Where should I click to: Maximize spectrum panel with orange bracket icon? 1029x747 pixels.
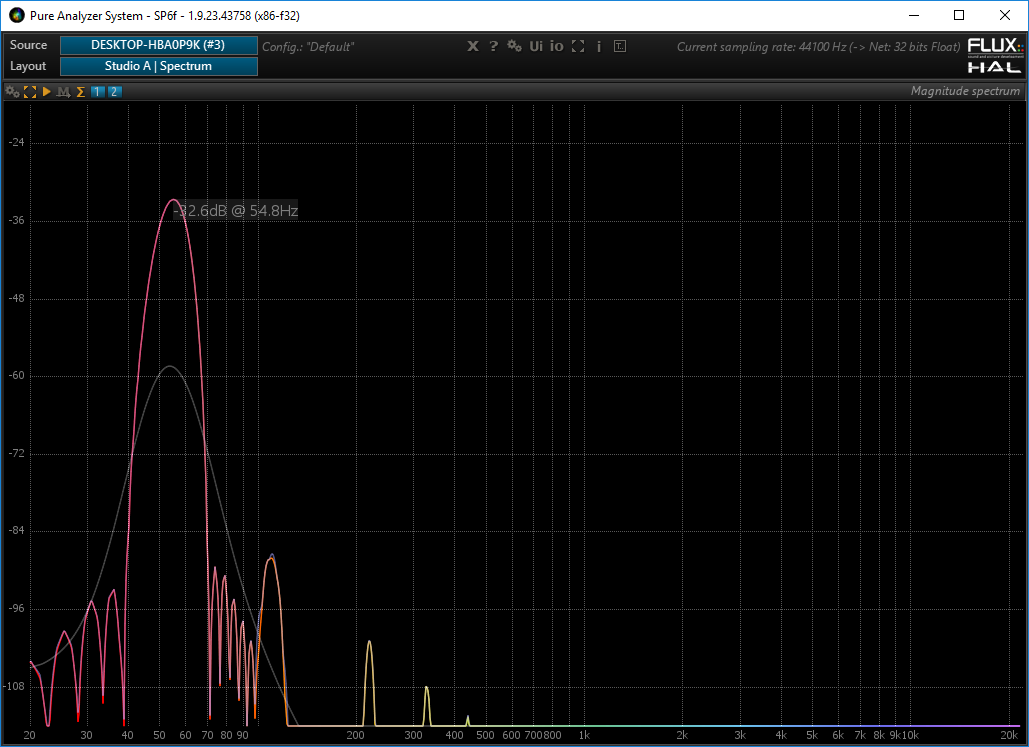pyautogui.click(x=30, y=92)
